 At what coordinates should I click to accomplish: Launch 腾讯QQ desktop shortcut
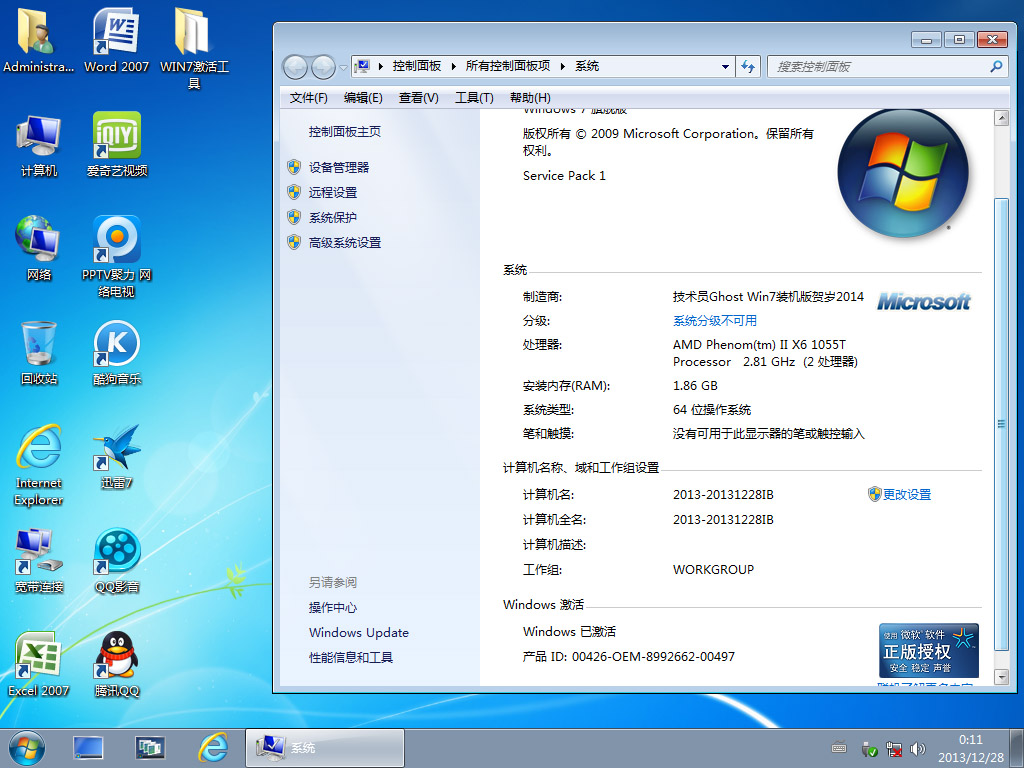coord(116,665)
